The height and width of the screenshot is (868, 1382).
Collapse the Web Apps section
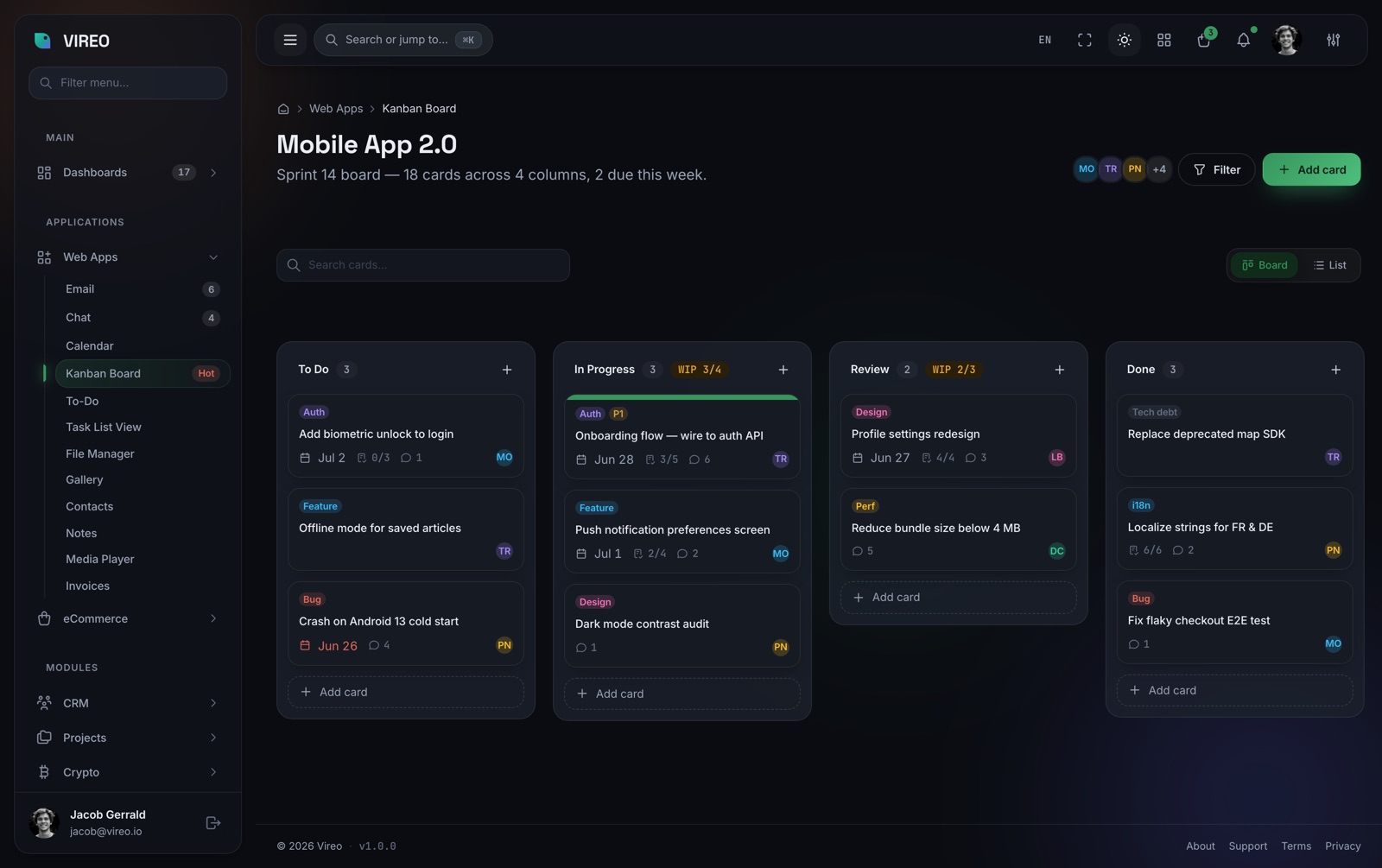coord(128,257)
